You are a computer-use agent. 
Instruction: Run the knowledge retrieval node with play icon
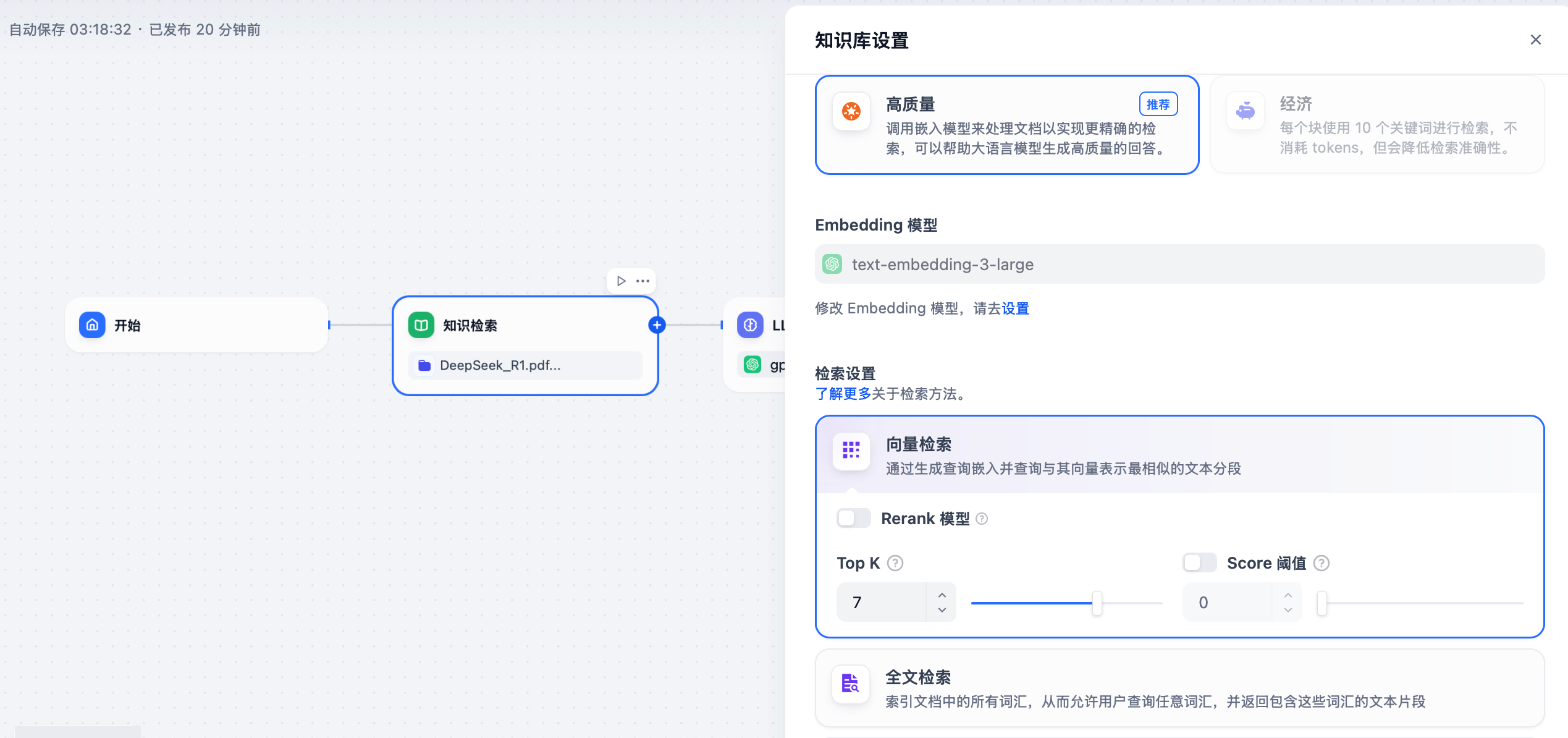(x=621, y=281)
